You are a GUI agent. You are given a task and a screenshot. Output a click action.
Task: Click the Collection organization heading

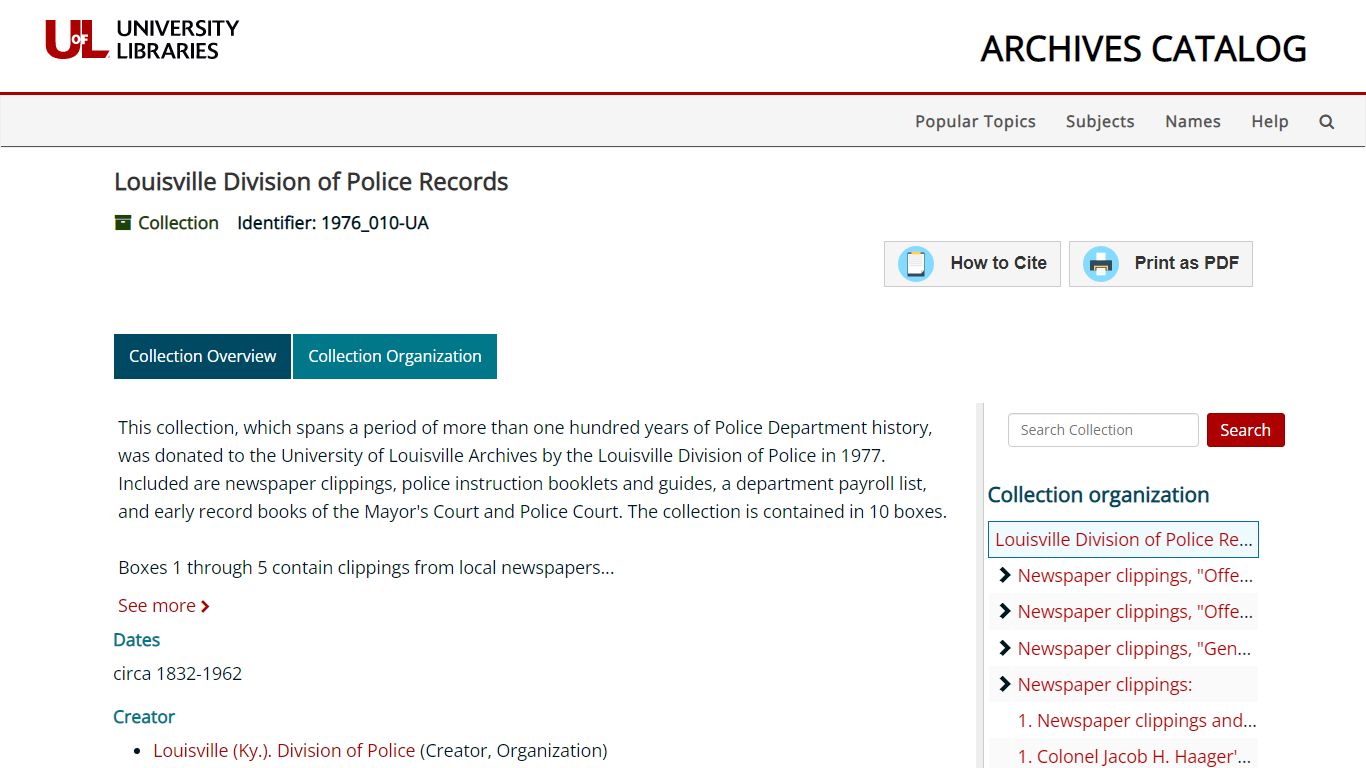pyautogui.click(x=1098, y=495)
